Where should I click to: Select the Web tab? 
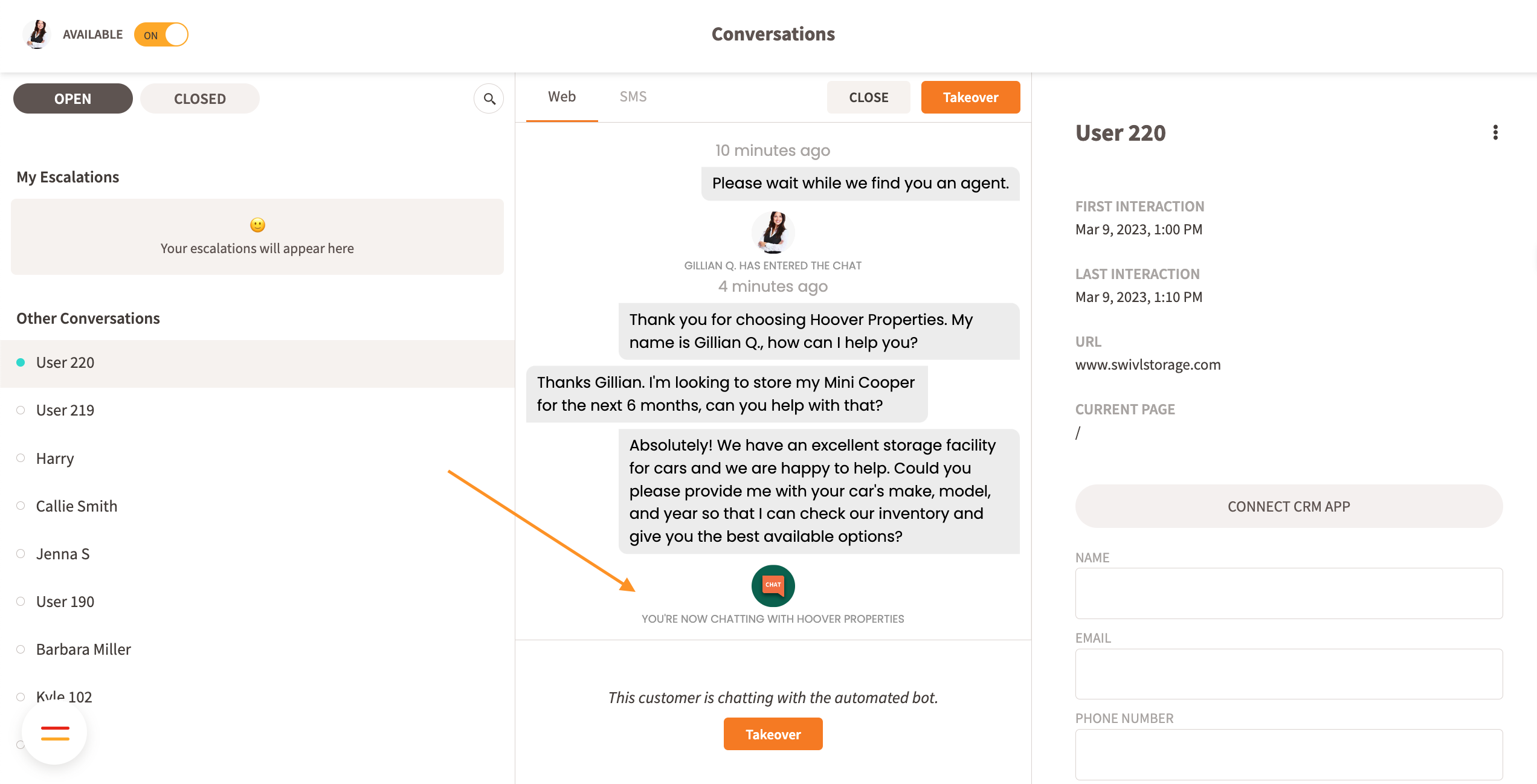point(561,97)
